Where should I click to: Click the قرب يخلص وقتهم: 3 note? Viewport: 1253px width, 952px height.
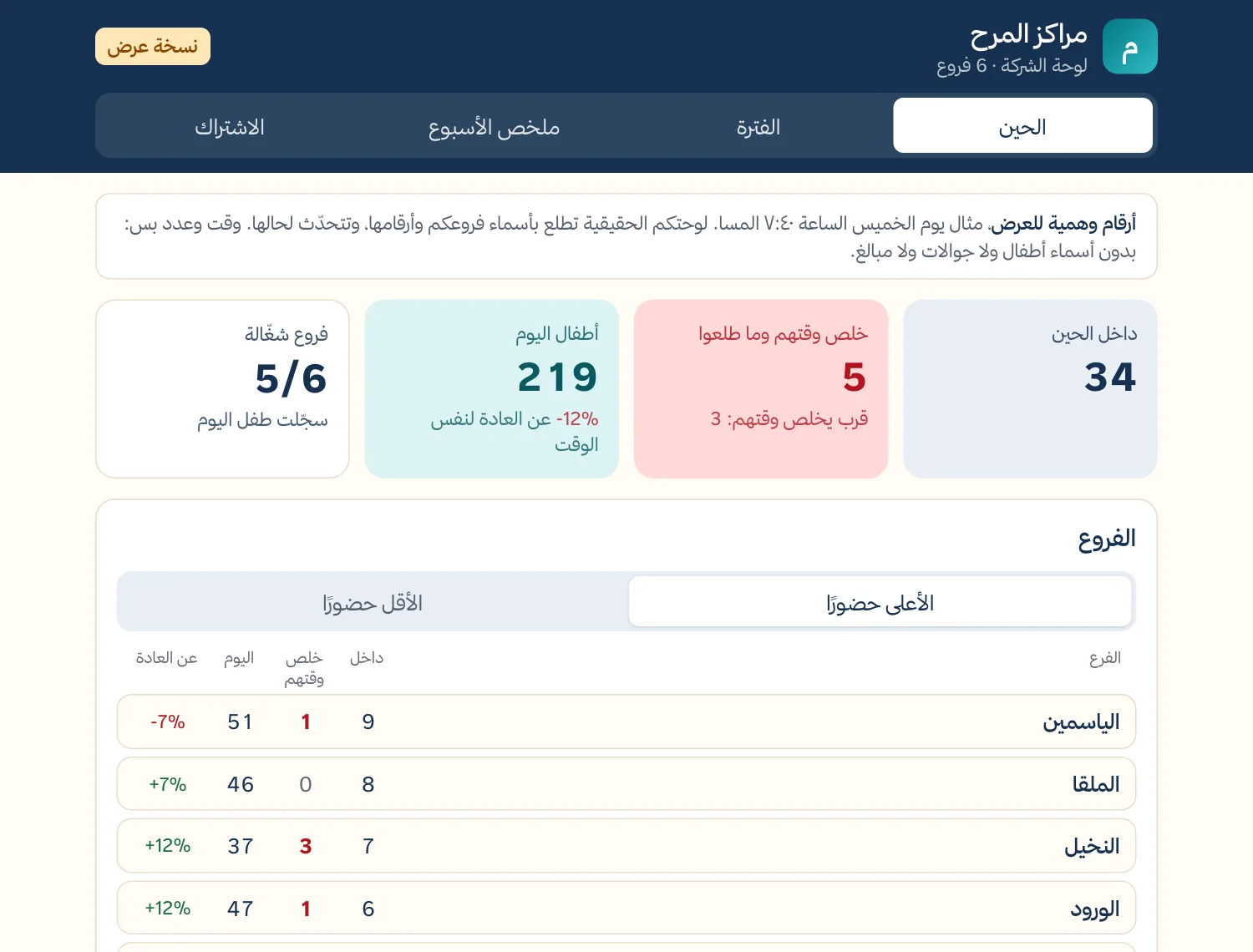(789, 418)
